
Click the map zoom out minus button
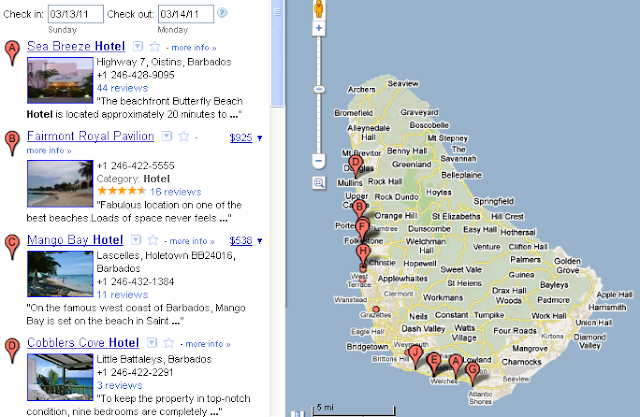click(319, 161)
